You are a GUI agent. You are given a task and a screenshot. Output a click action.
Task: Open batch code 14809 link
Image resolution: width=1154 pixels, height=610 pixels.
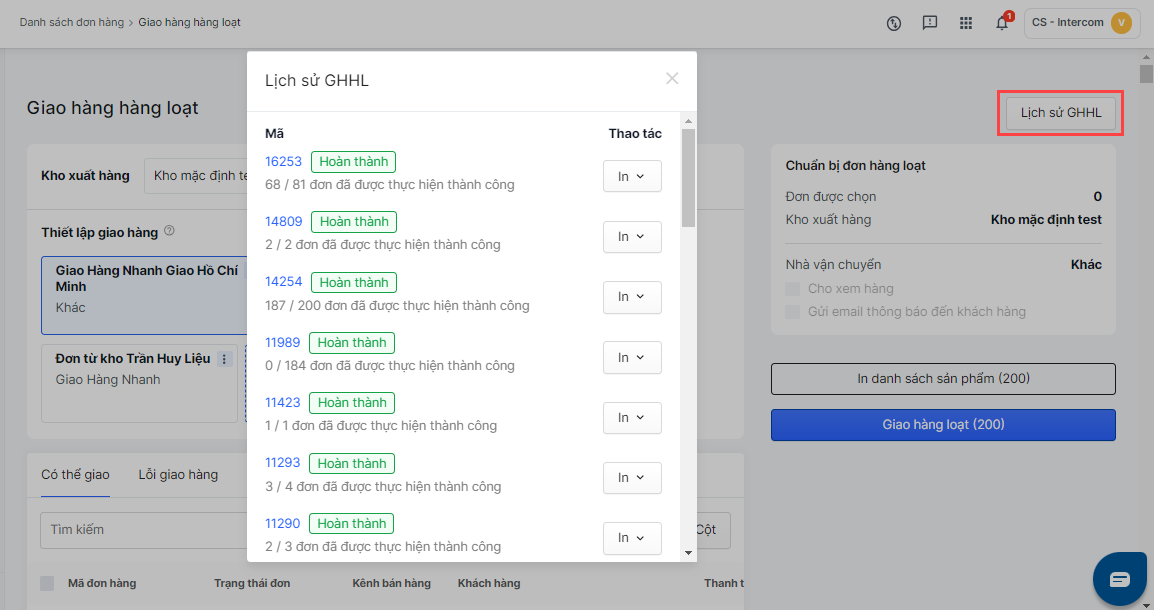(x=283, y=222)
